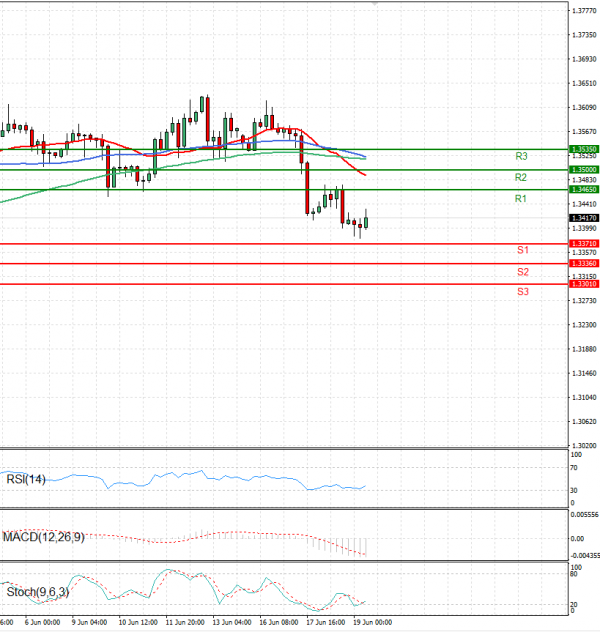Click the S1 support label

[522, 249]
